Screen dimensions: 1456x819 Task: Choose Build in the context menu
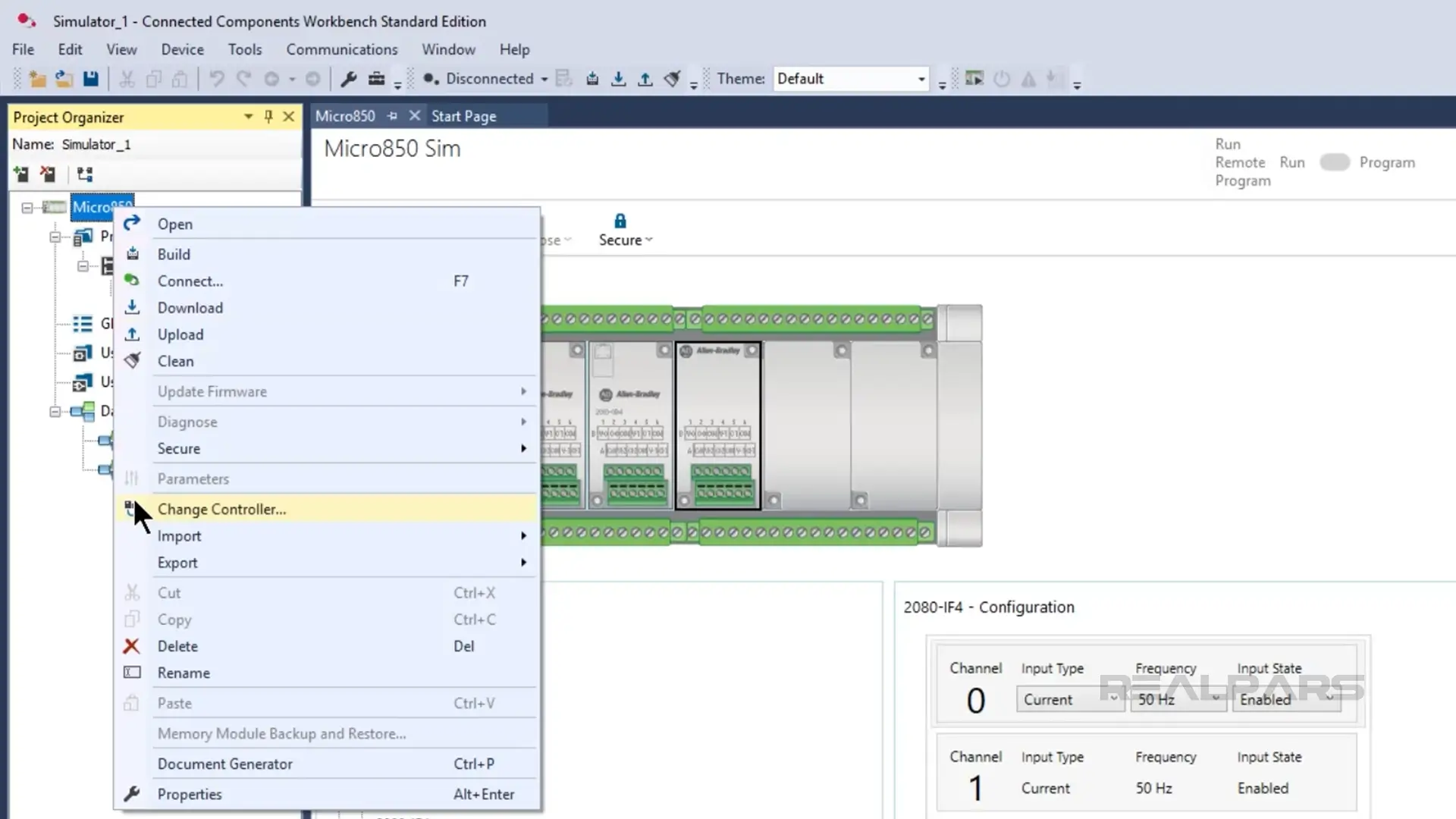click(327, 254)
